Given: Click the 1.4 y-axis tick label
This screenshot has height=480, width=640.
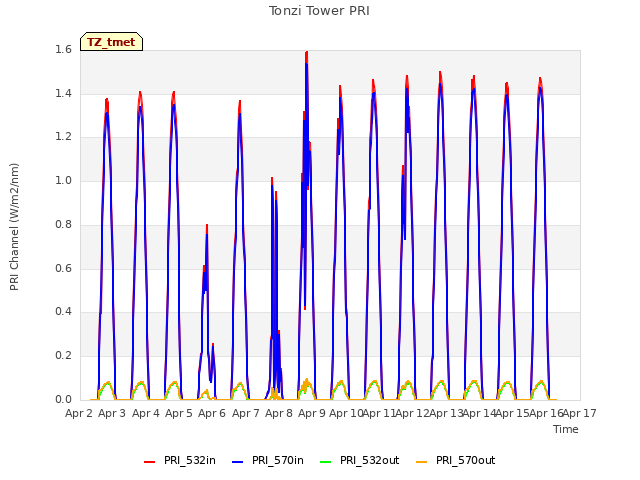Looking at the screenshot, I should [x=63, y=93].
